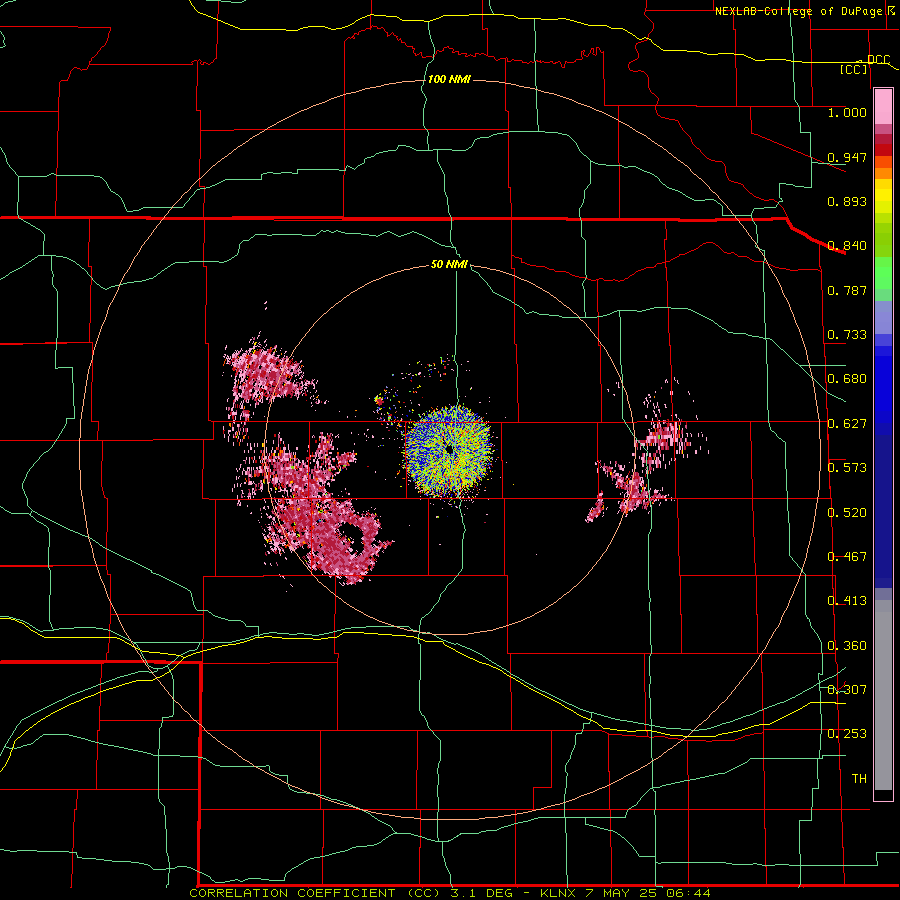Click the [CC] label above the color scale

pyautogui.click(x=854, y=69)
